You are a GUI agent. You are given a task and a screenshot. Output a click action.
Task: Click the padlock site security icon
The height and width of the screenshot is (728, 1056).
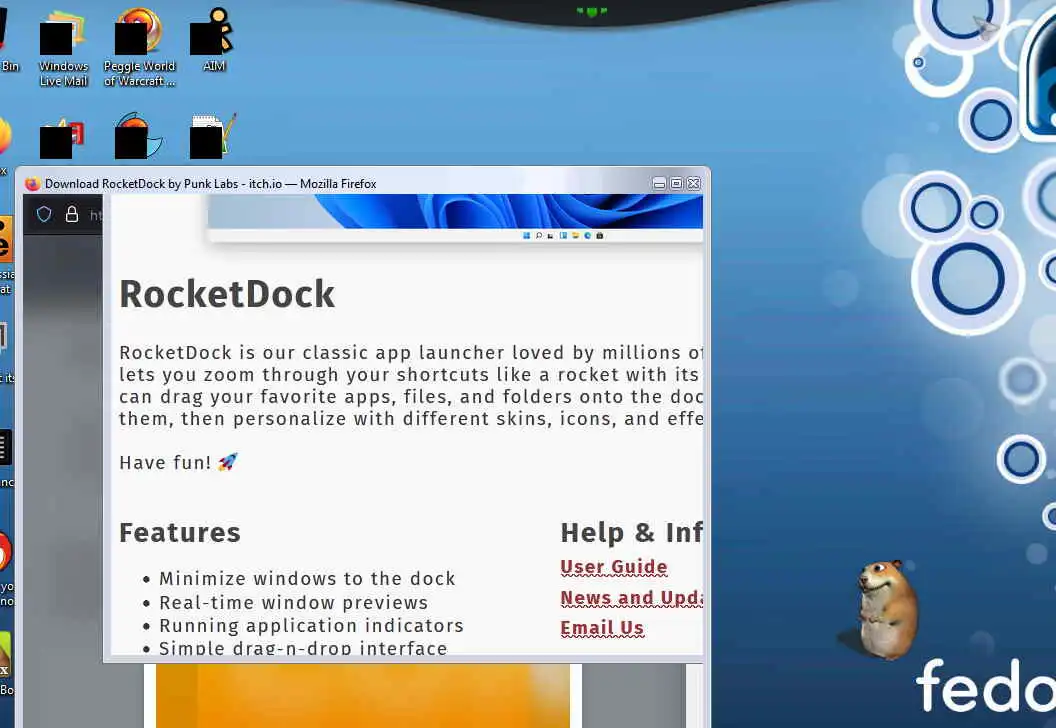[x=71, y=214]
